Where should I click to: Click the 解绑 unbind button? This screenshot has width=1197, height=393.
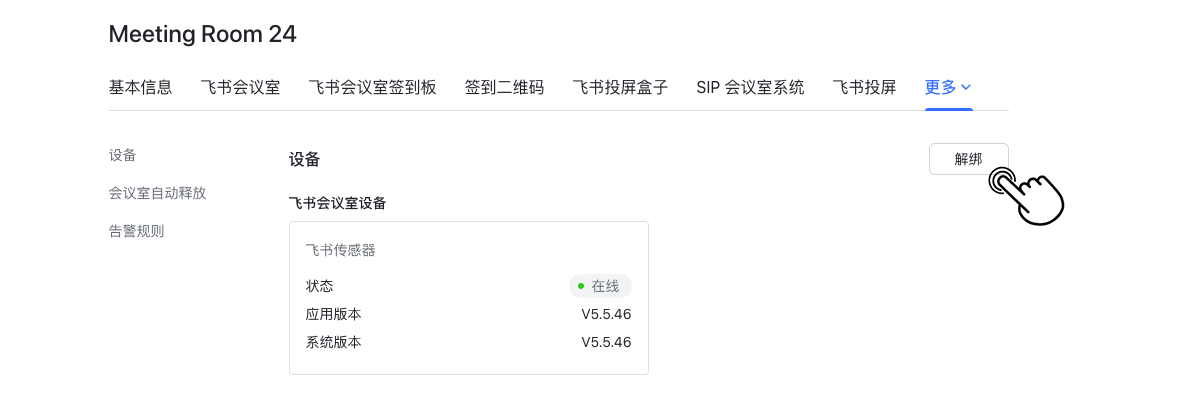click(969, 159)
